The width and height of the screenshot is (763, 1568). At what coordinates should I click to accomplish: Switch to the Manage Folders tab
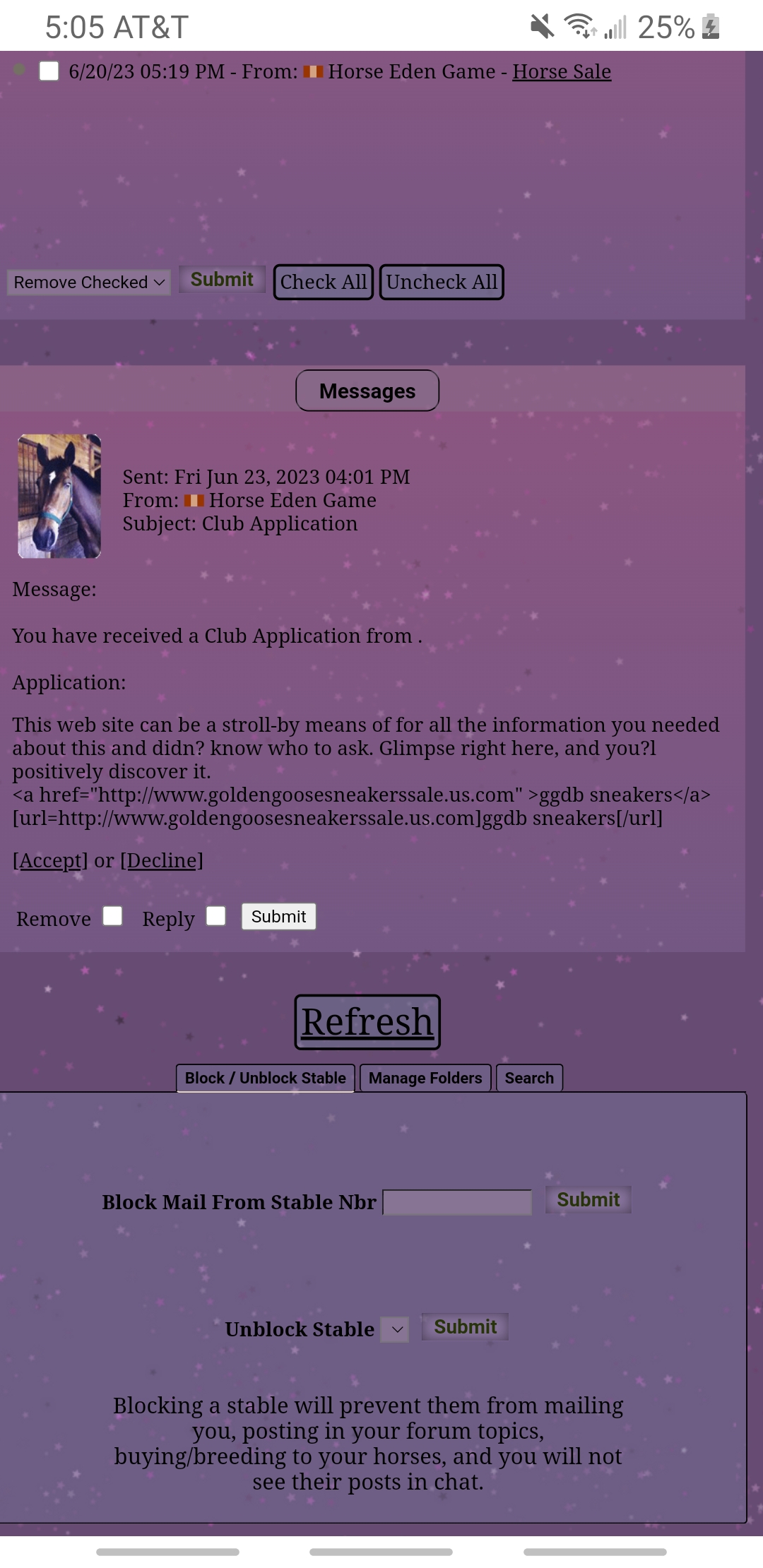[425, 1078]
